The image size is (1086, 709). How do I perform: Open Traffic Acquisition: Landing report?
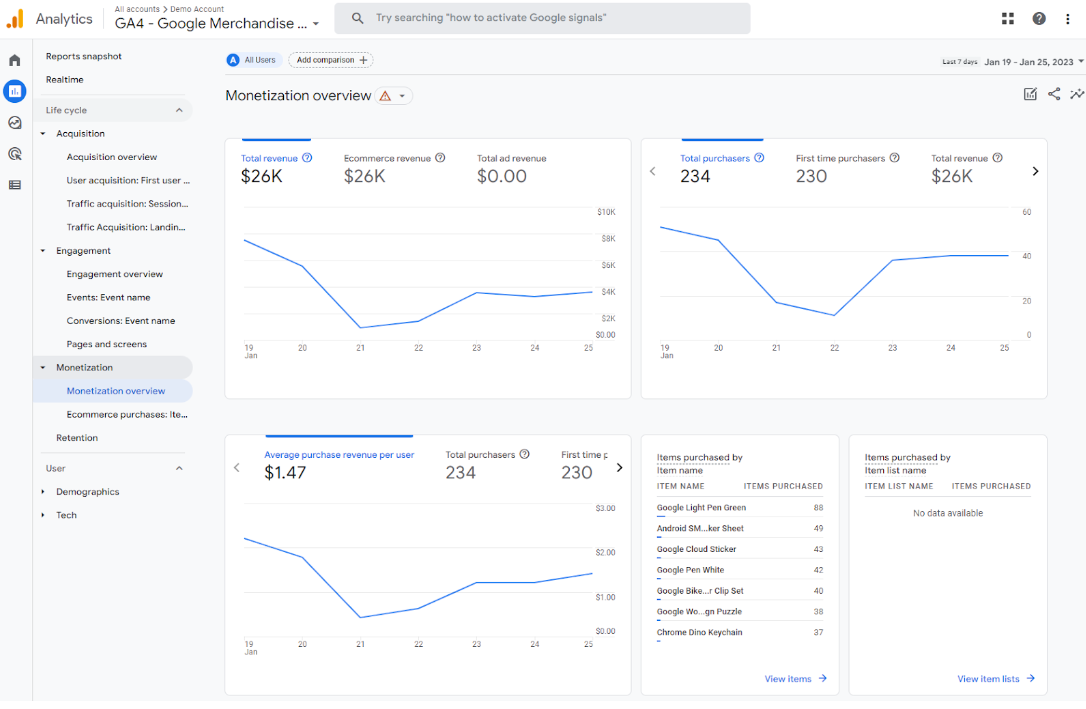point(125,227)
